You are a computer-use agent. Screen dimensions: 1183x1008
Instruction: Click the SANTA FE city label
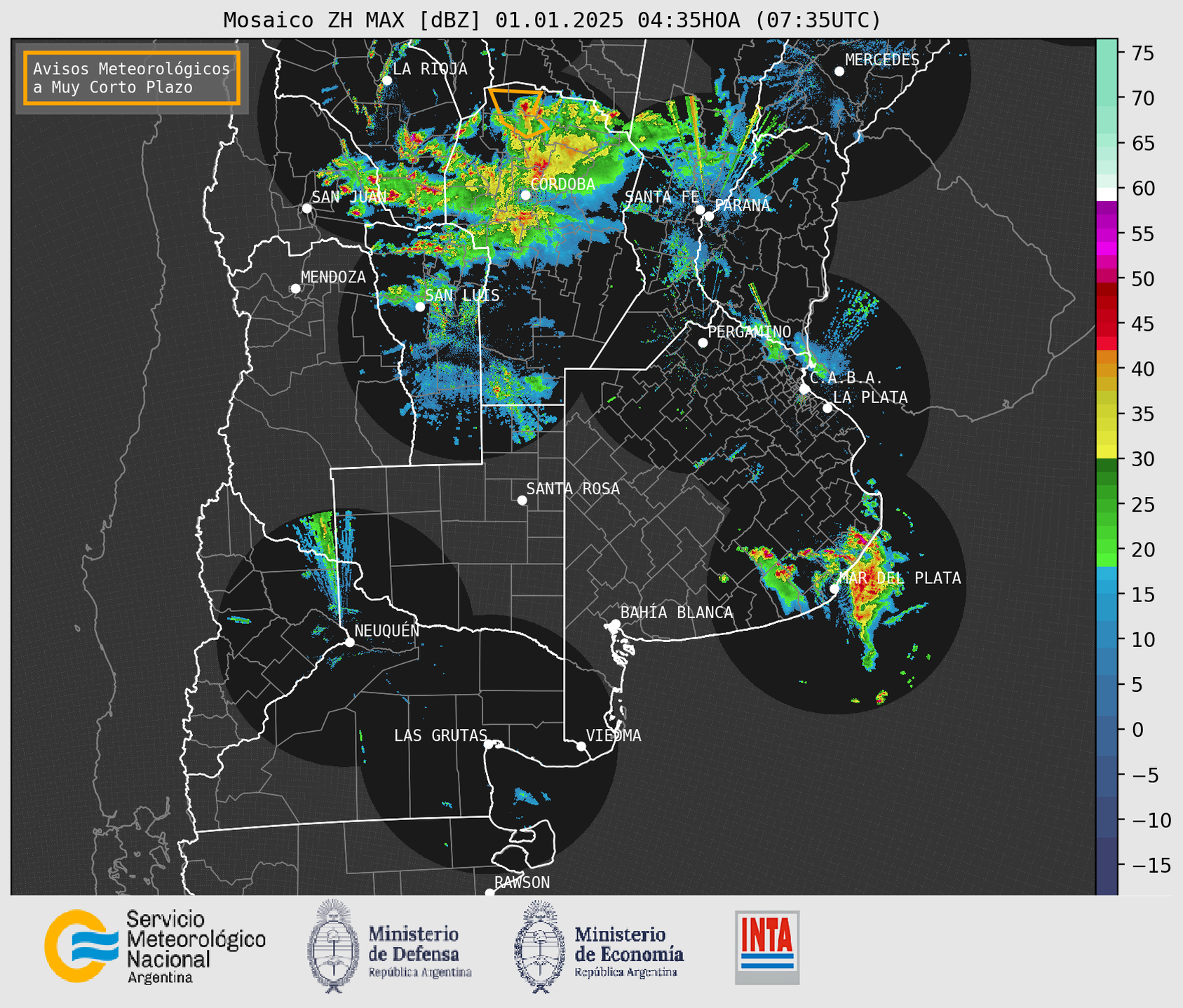(x=662, y=197)
